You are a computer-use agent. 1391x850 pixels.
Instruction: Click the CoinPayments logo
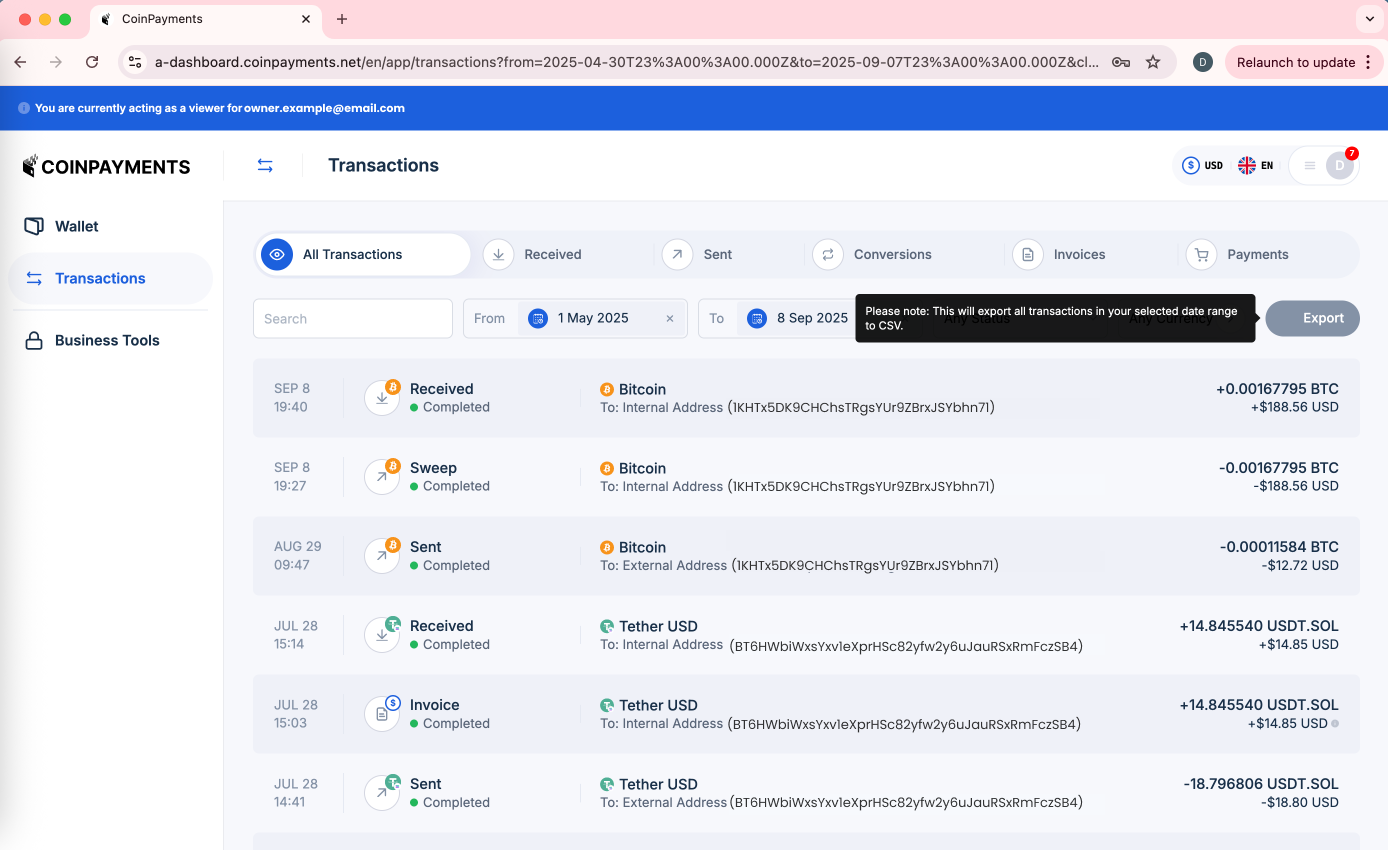106,167
